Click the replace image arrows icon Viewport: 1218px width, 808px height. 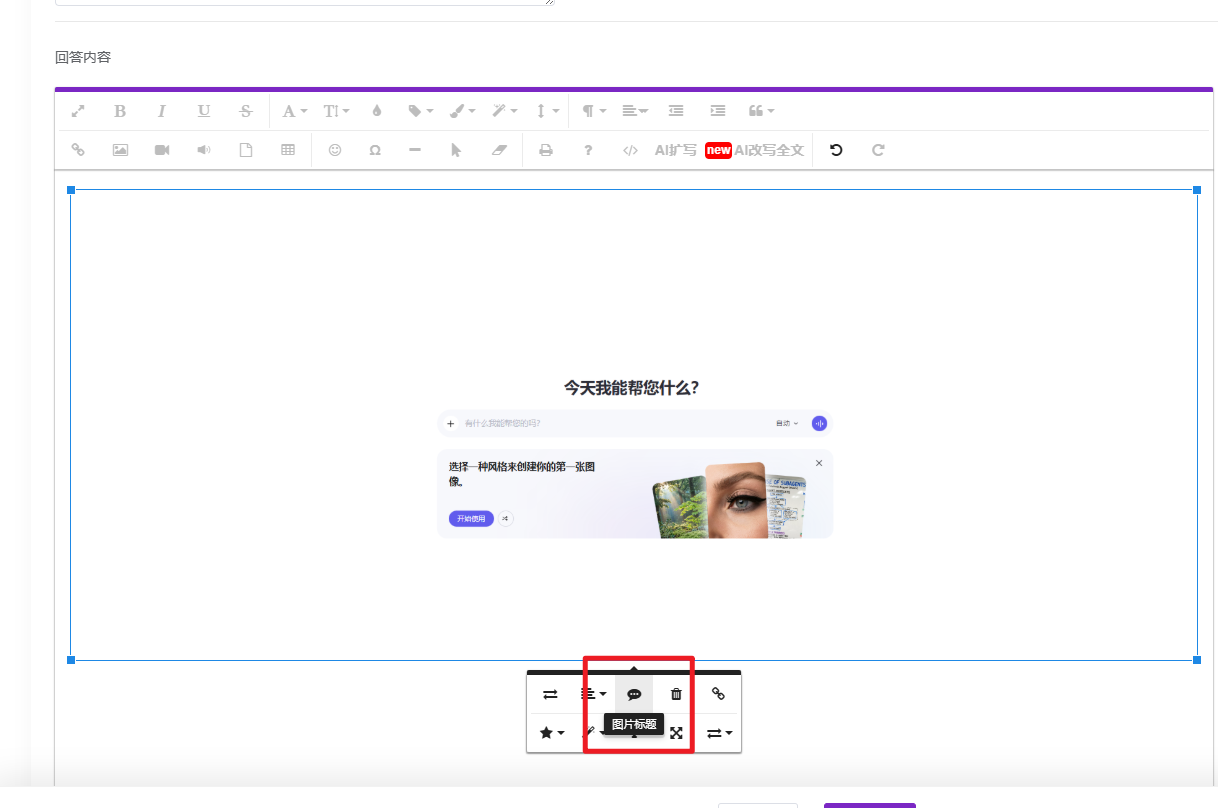[x=550, y=694]
